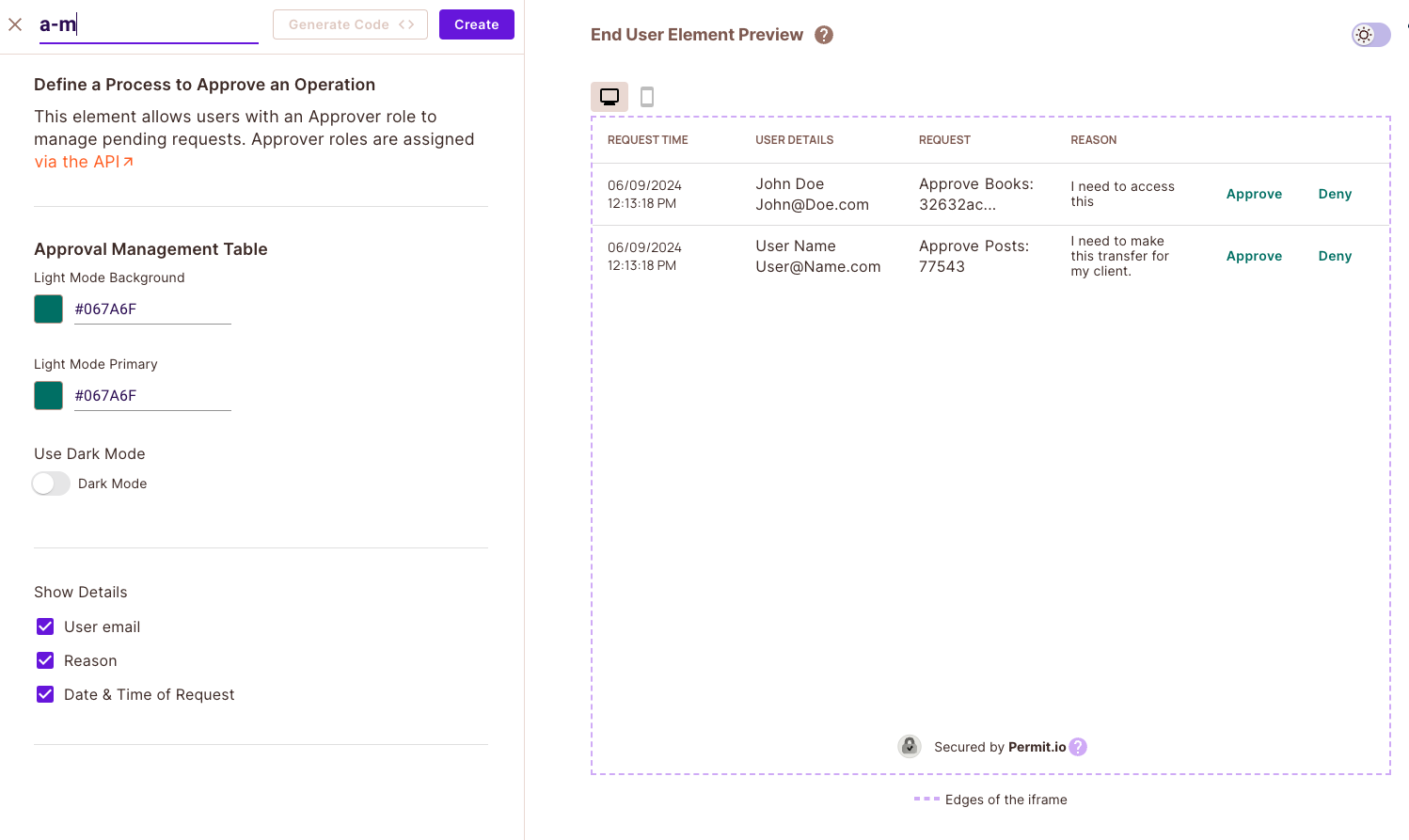
Task: Click the Create button
Action: pyautogui.click(x=476, y=24)
